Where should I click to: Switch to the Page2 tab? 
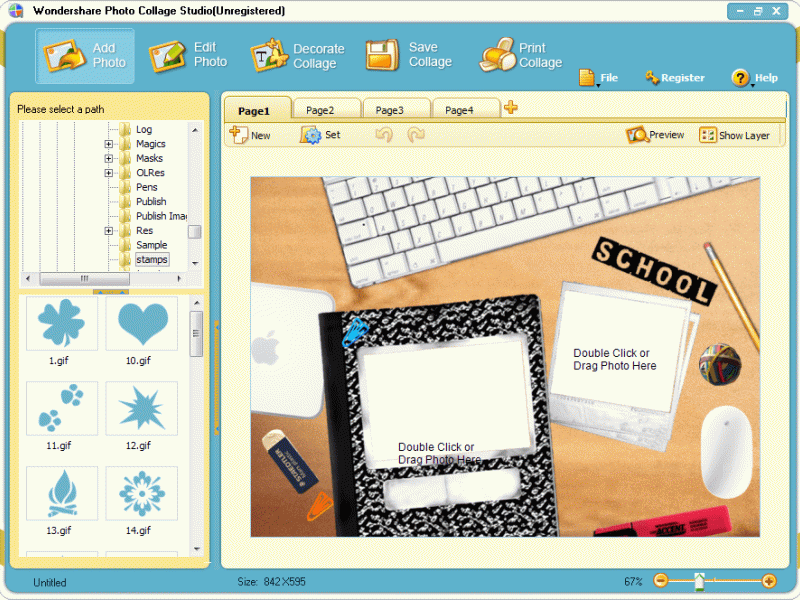coord(327,110)
